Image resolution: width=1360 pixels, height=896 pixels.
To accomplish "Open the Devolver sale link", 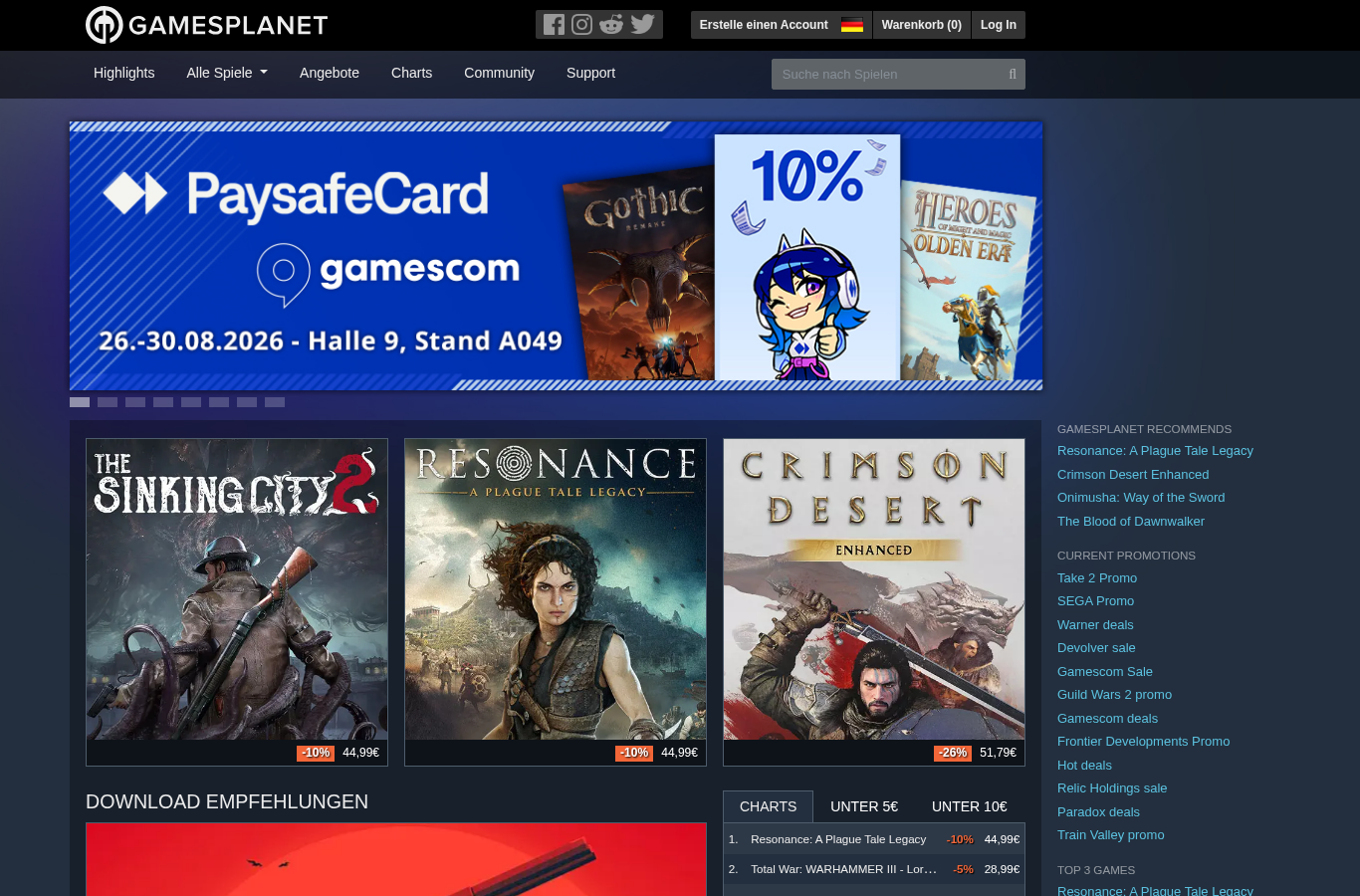I will coord(1096,648).
